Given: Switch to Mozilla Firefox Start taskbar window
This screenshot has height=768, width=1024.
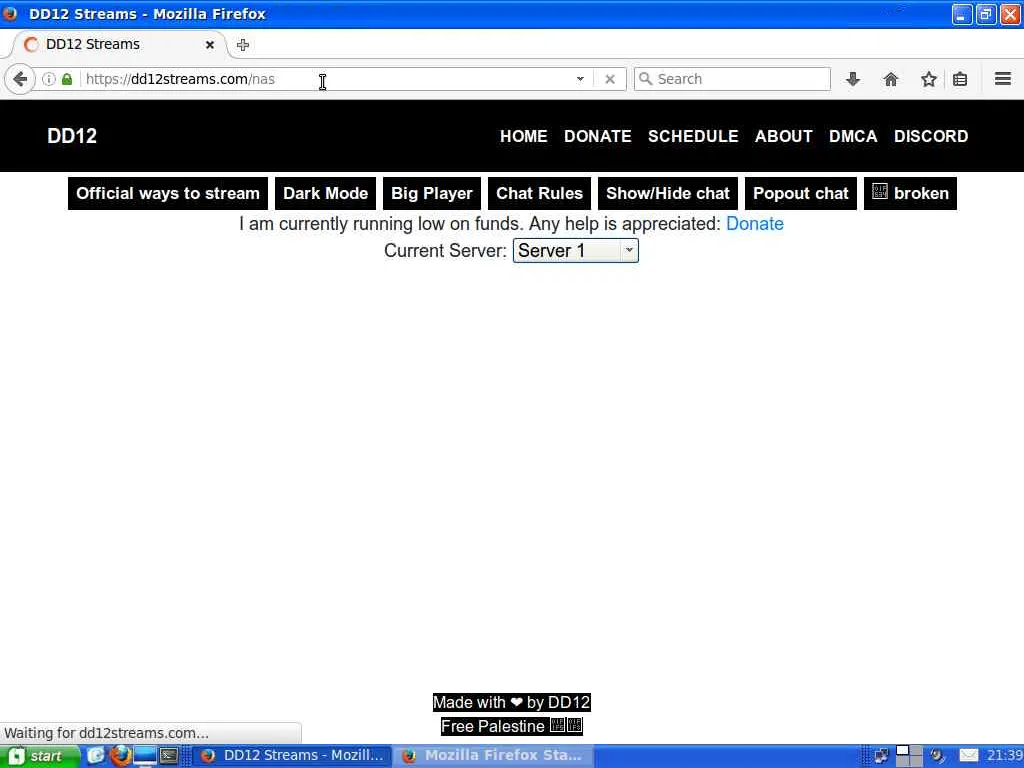Looking at the screenshot, I should coord(493,756).
